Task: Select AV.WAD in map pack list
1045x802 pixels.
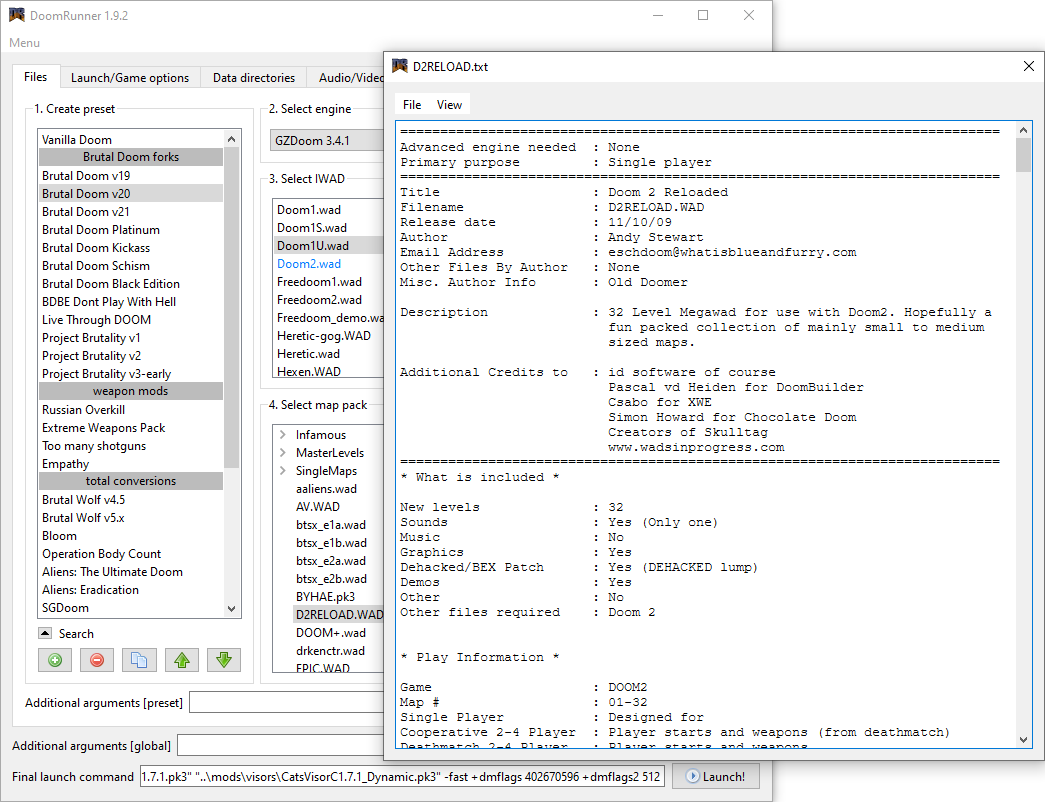Action: 318,507
